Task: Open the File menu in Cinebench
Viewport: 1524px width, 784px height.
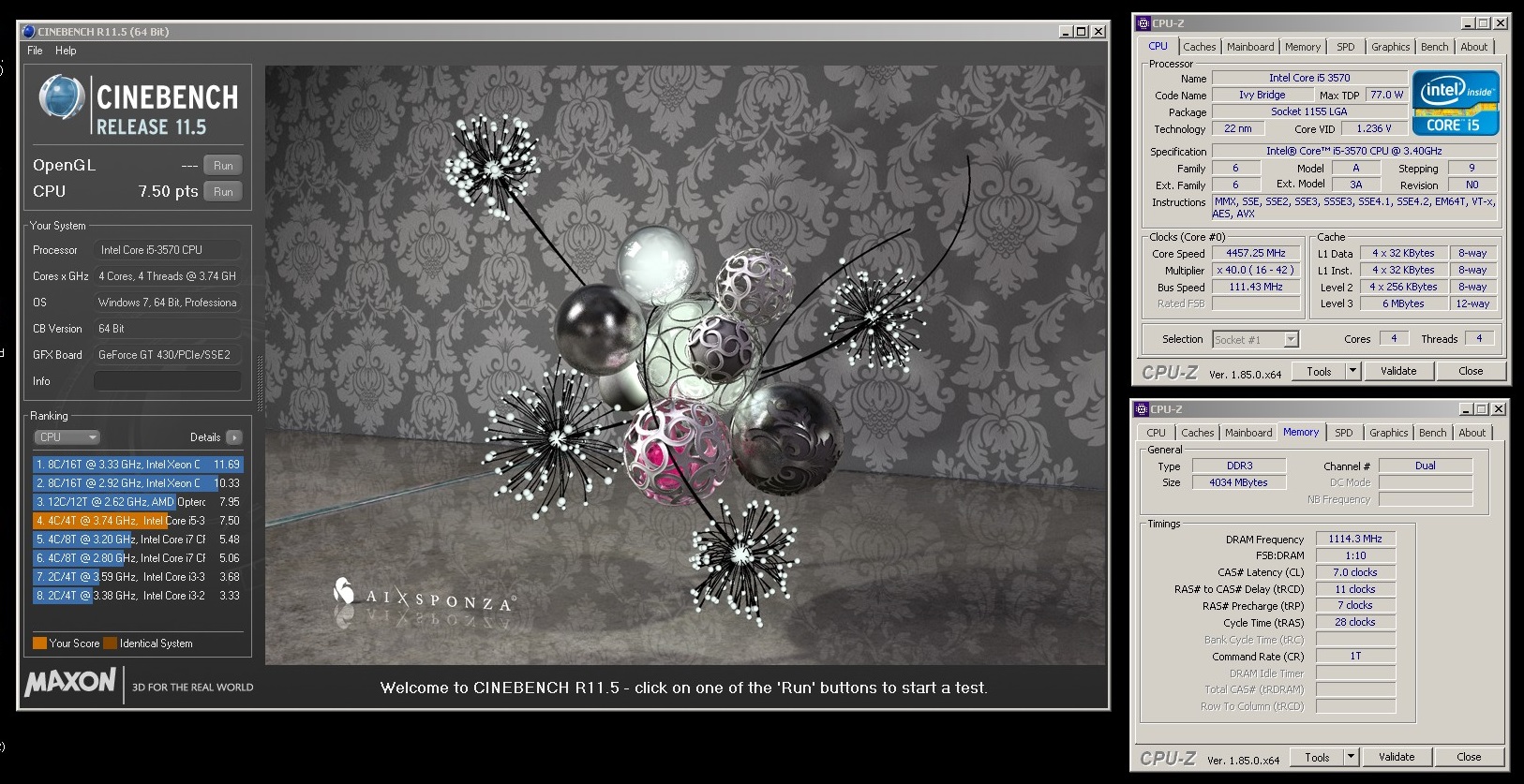Action: pos(35,51)
